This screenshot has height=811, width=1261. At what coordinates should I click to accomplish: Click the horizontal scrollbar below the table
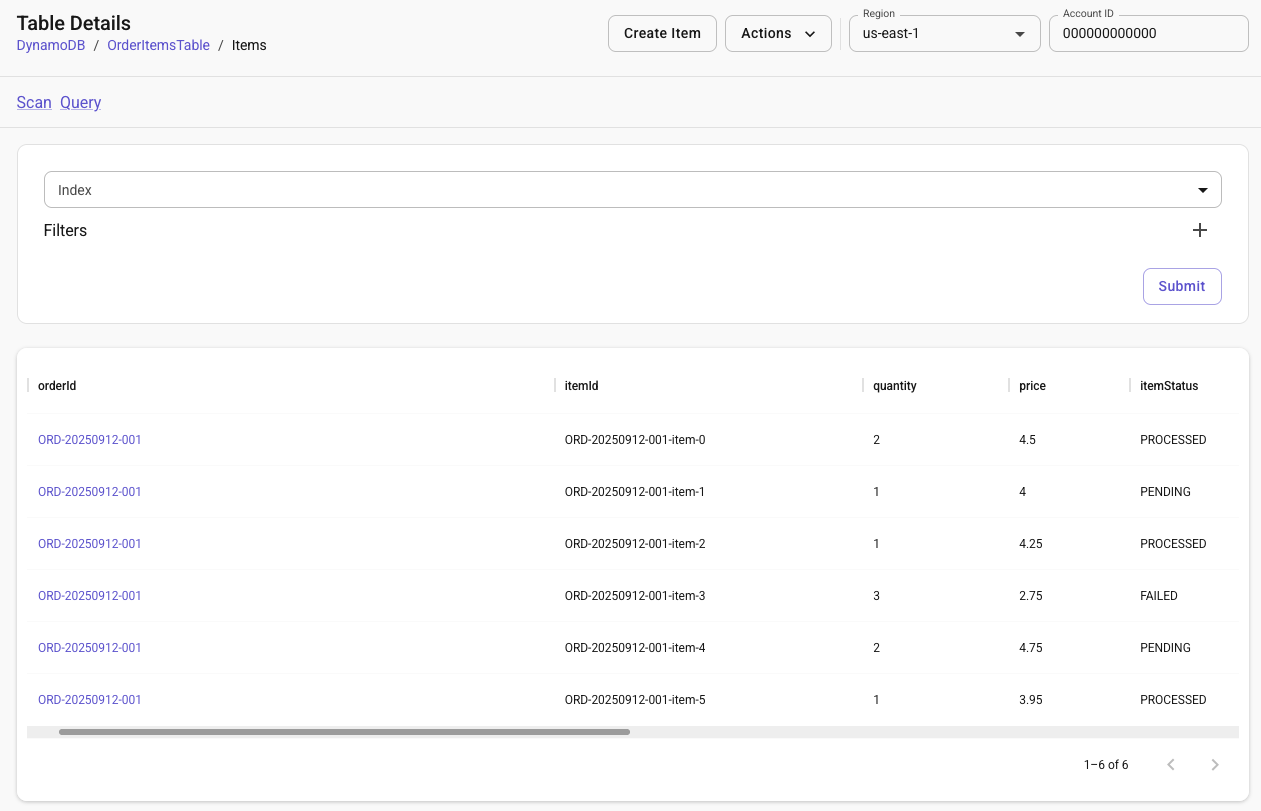344,731
